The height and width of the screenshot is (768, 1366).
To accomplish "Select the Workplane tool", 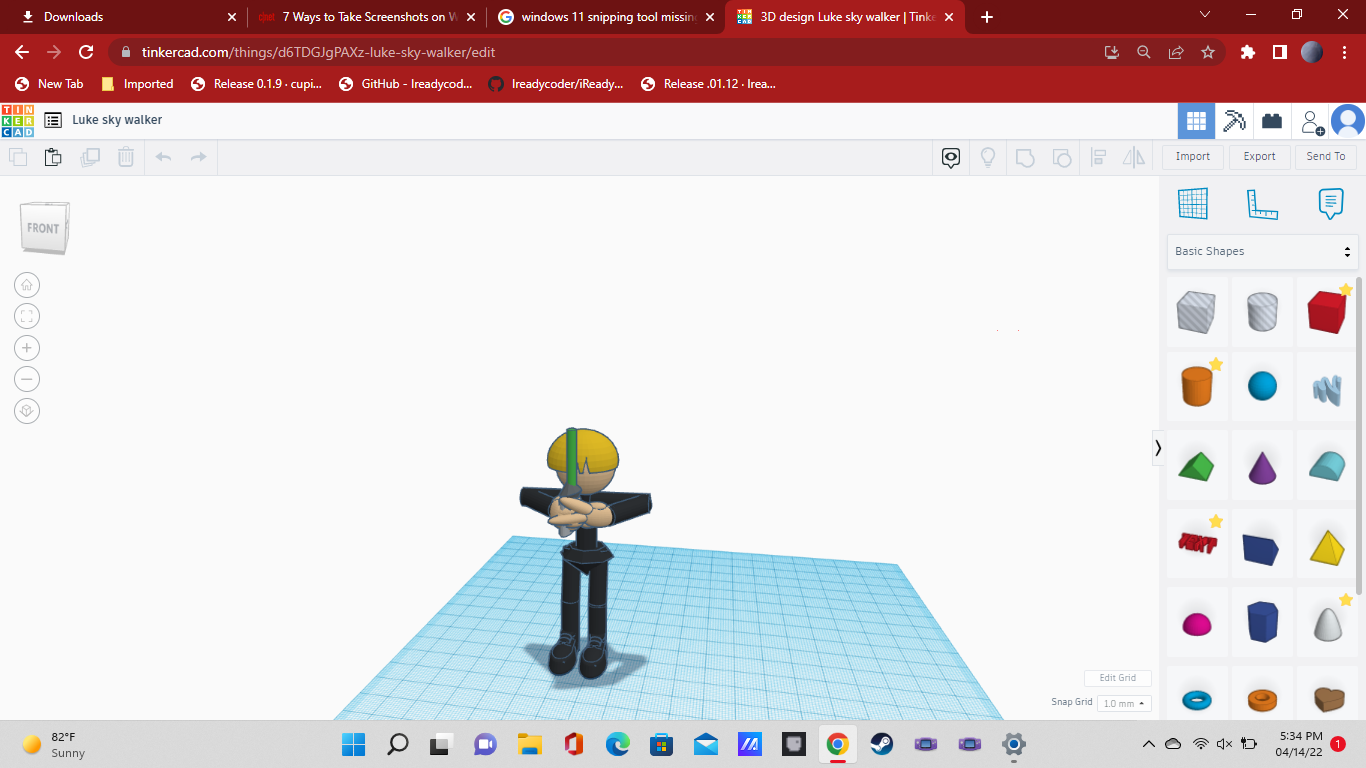I will click(x=1193, y=204).
